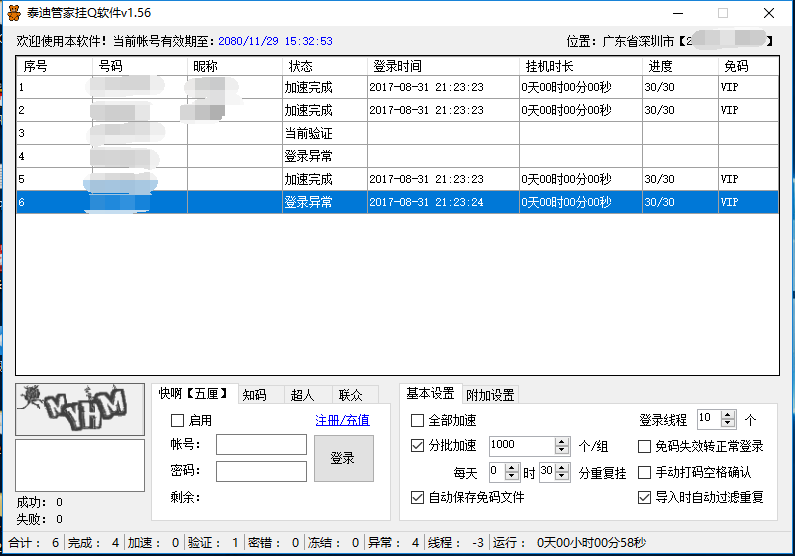Viewport: 795px width, 556px height.
Task: Increase the 个/组 batch size spinner
Action: coord(561,441)
